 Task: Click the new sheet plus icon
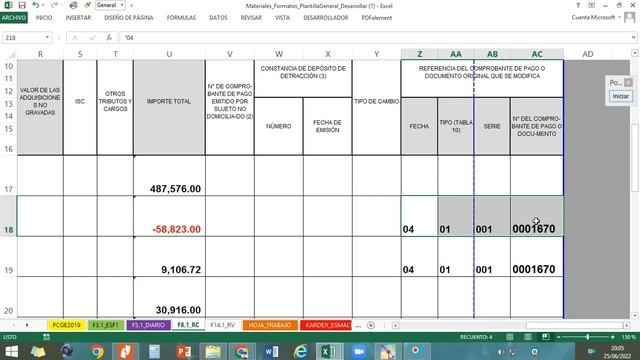point(371,325)
